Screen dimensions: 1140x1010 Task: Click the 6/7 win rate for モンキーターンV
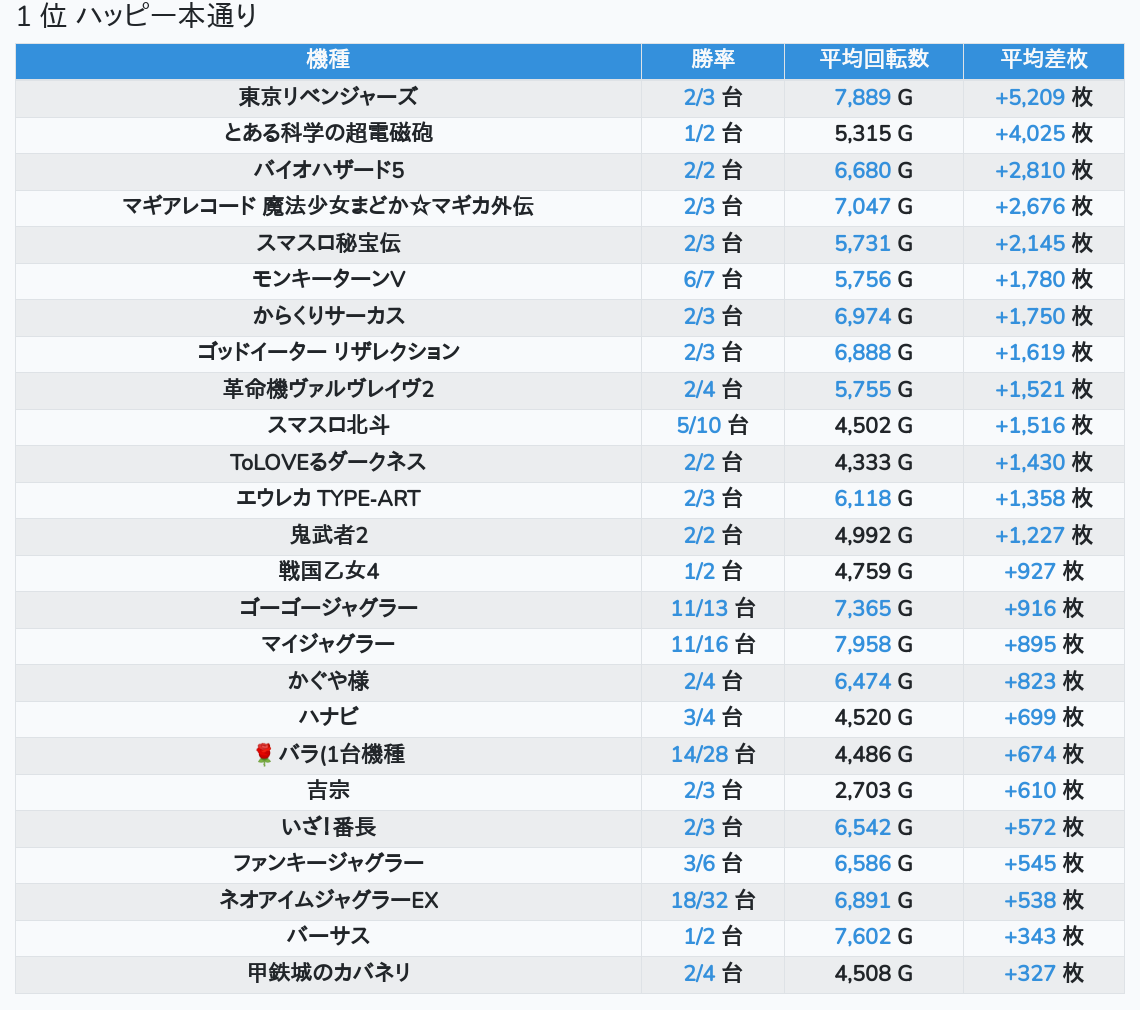tap(699, 279)
